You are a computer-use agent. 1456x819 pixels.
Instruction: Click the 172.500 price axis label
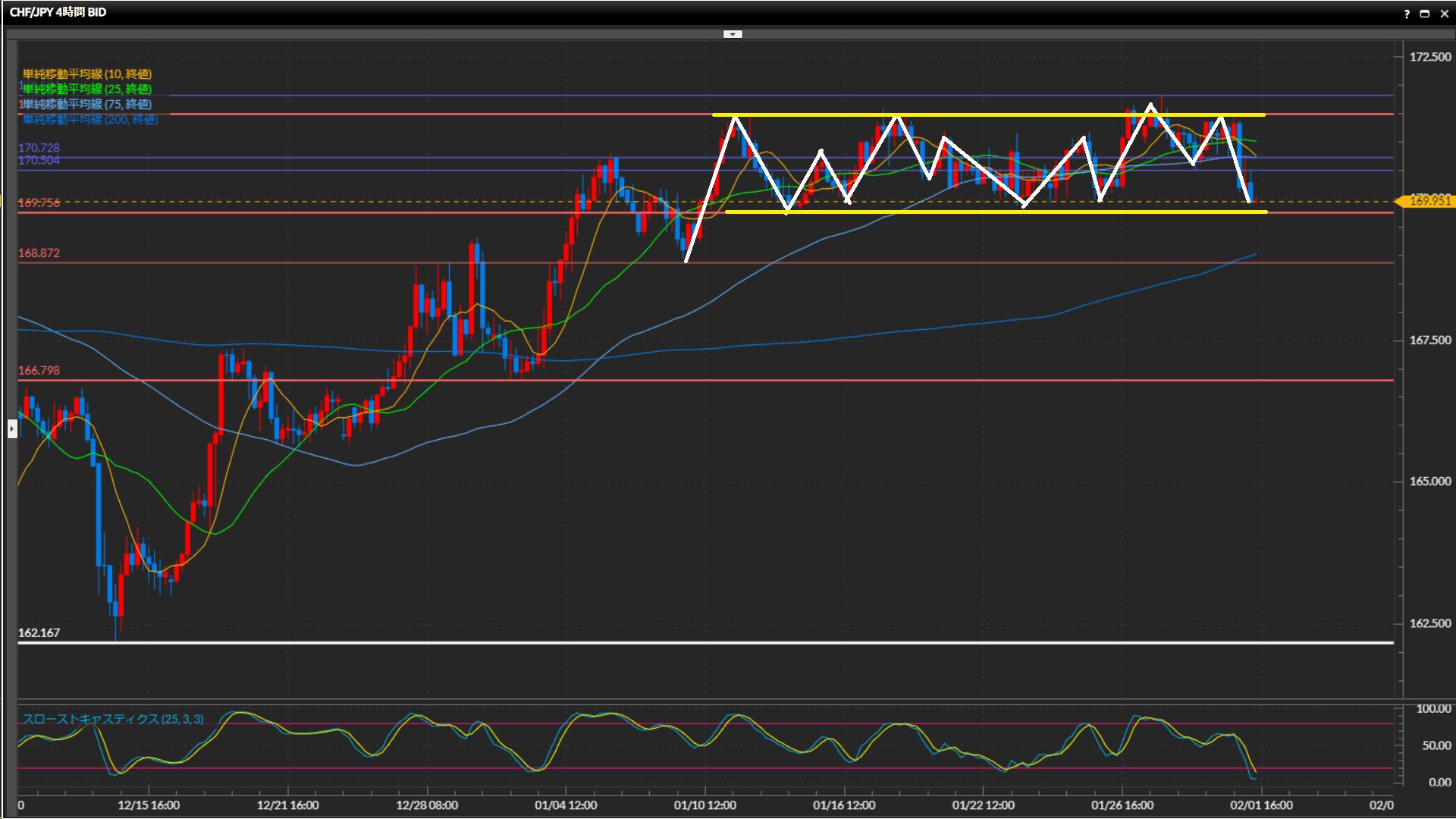[1429, 57]
